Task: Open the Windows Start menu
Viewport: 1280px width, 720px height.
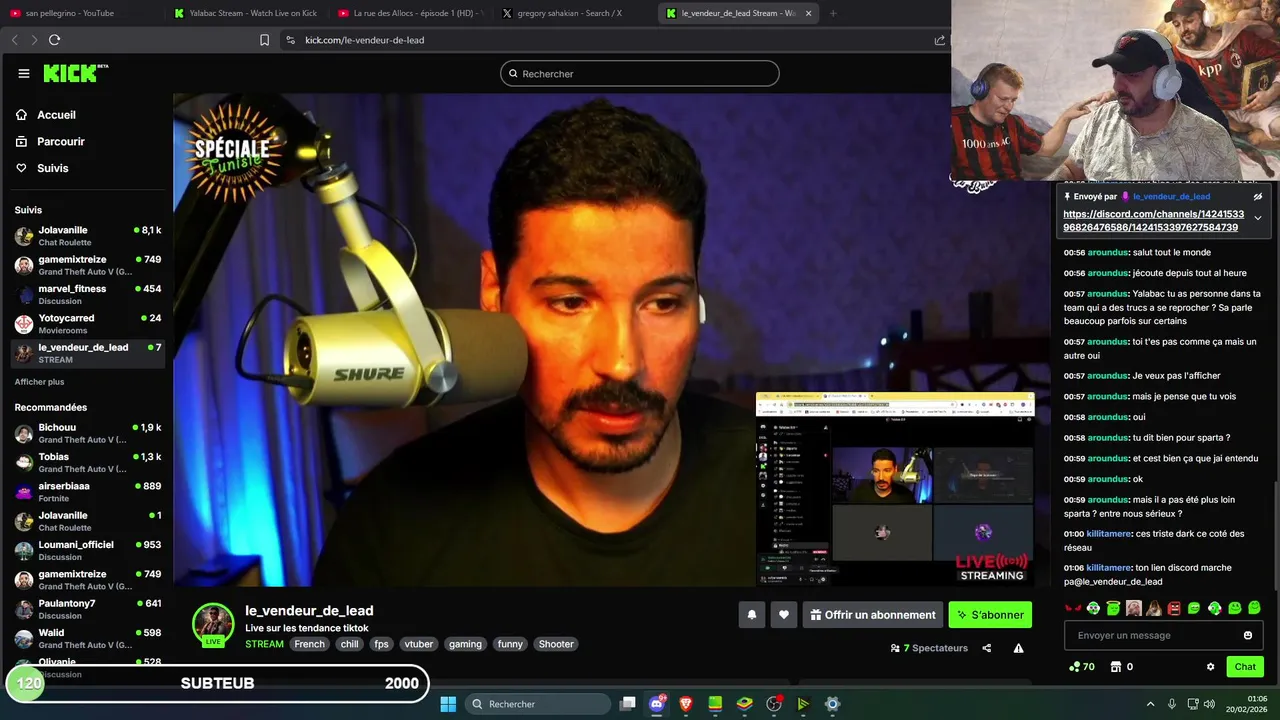Action: 448,704
